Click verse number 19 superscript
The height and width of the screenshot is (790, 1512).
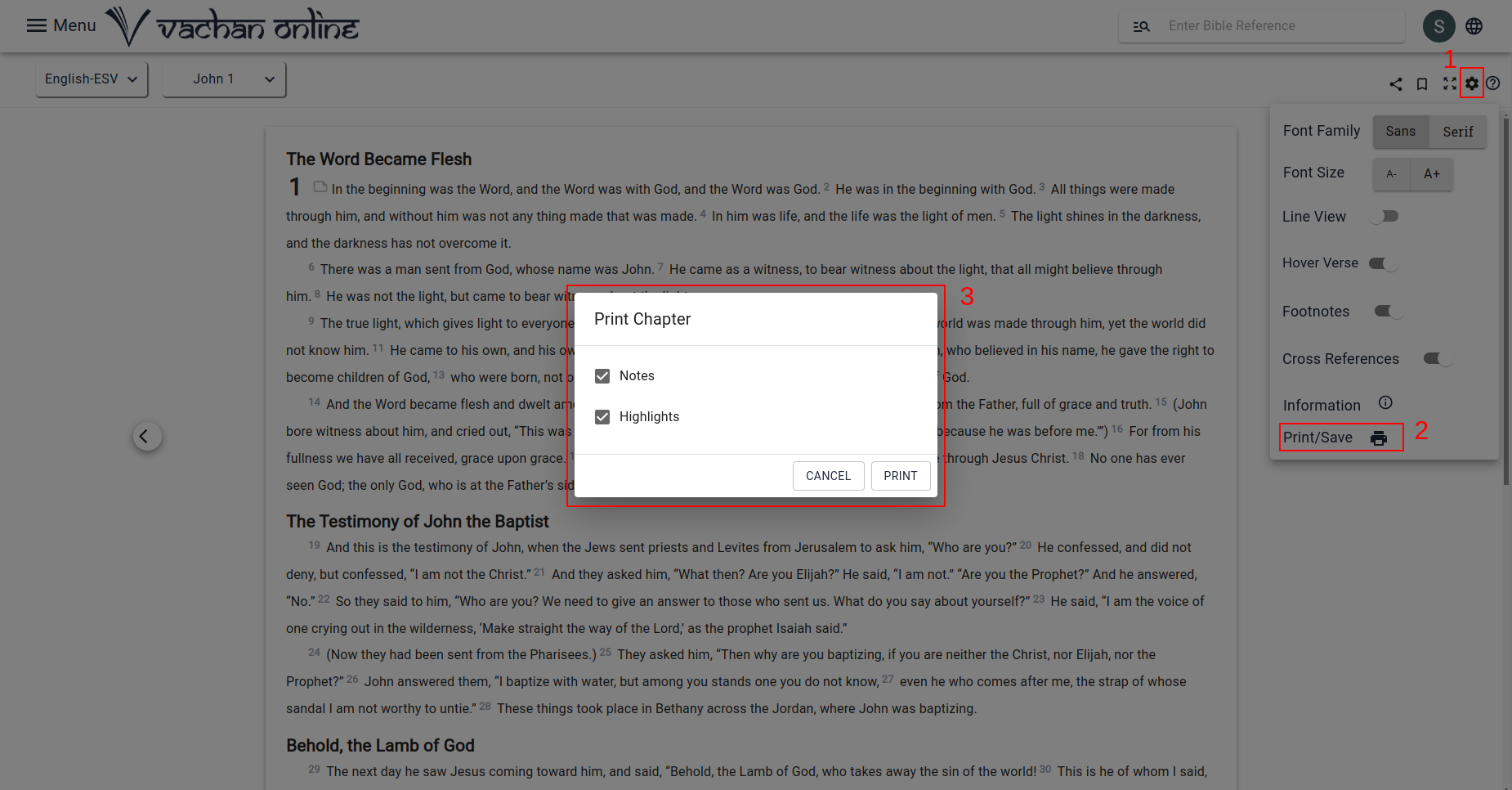point(314,545)
